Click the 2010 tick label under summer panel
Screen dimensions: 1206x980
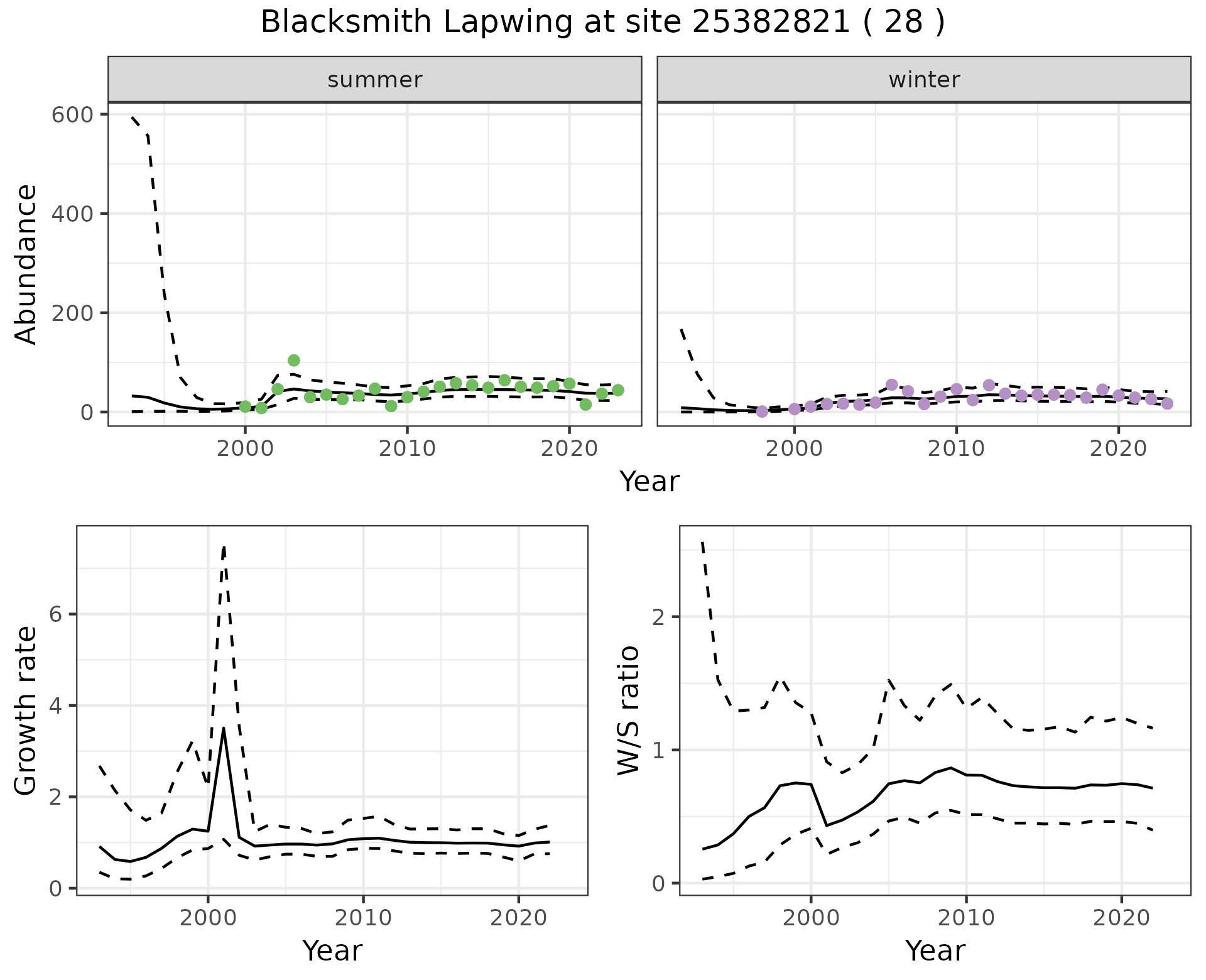pos(406,450)
